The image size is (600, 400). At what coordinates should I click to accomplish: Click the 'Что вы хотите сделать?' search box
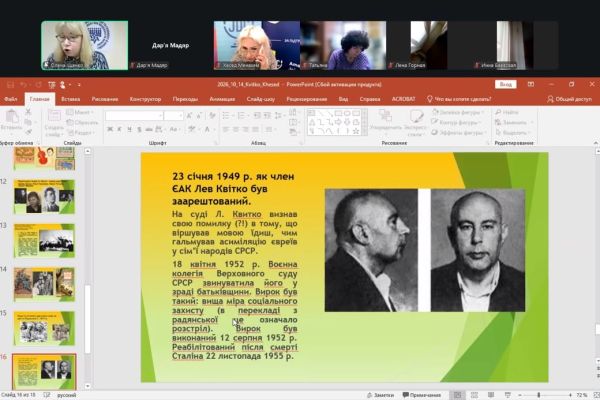(x=459, y=99)
